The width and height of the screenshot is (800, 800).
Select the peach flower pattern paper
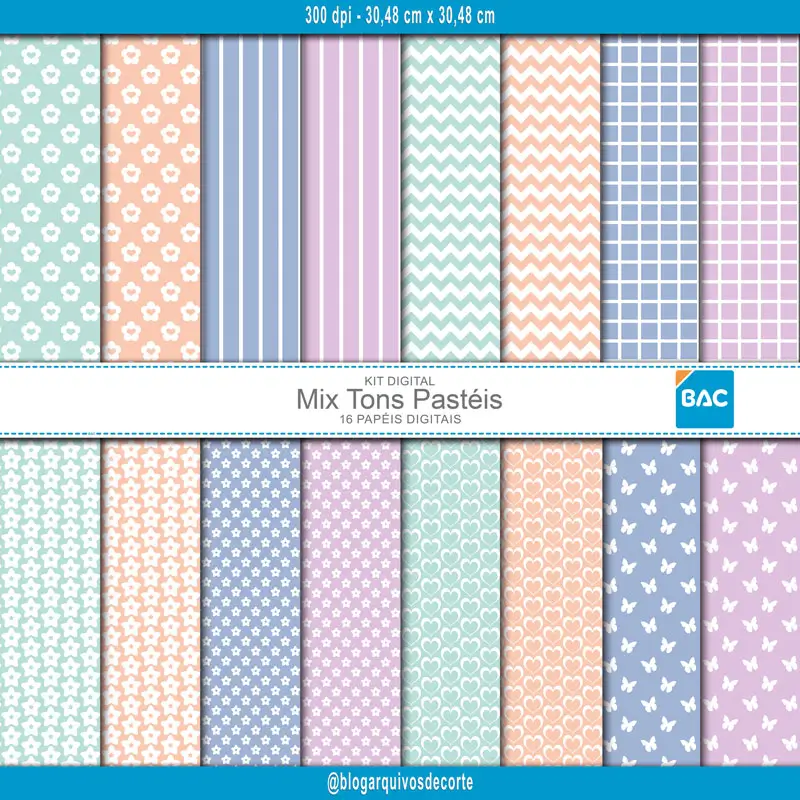(151, 198)
